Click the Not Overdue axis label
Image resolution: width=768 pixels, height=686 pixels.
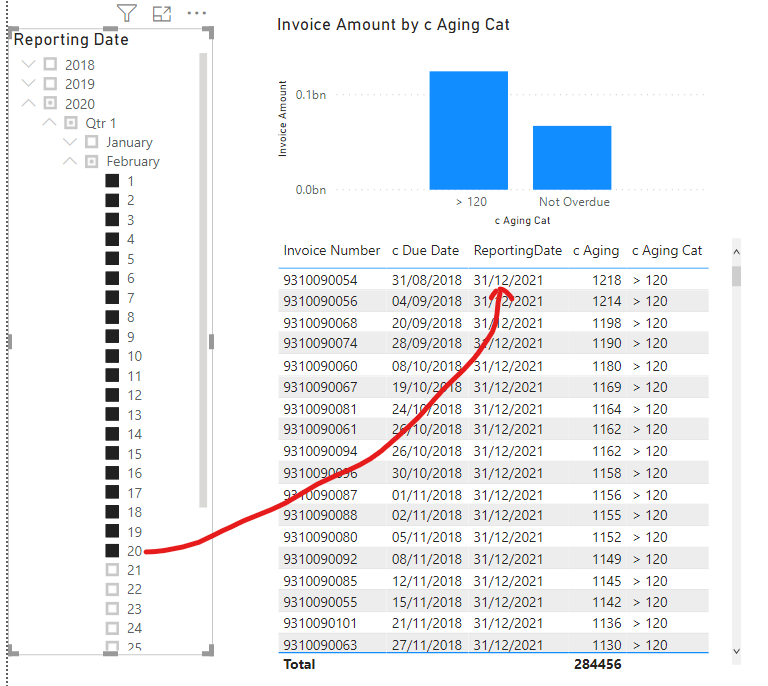click(574, 202)
